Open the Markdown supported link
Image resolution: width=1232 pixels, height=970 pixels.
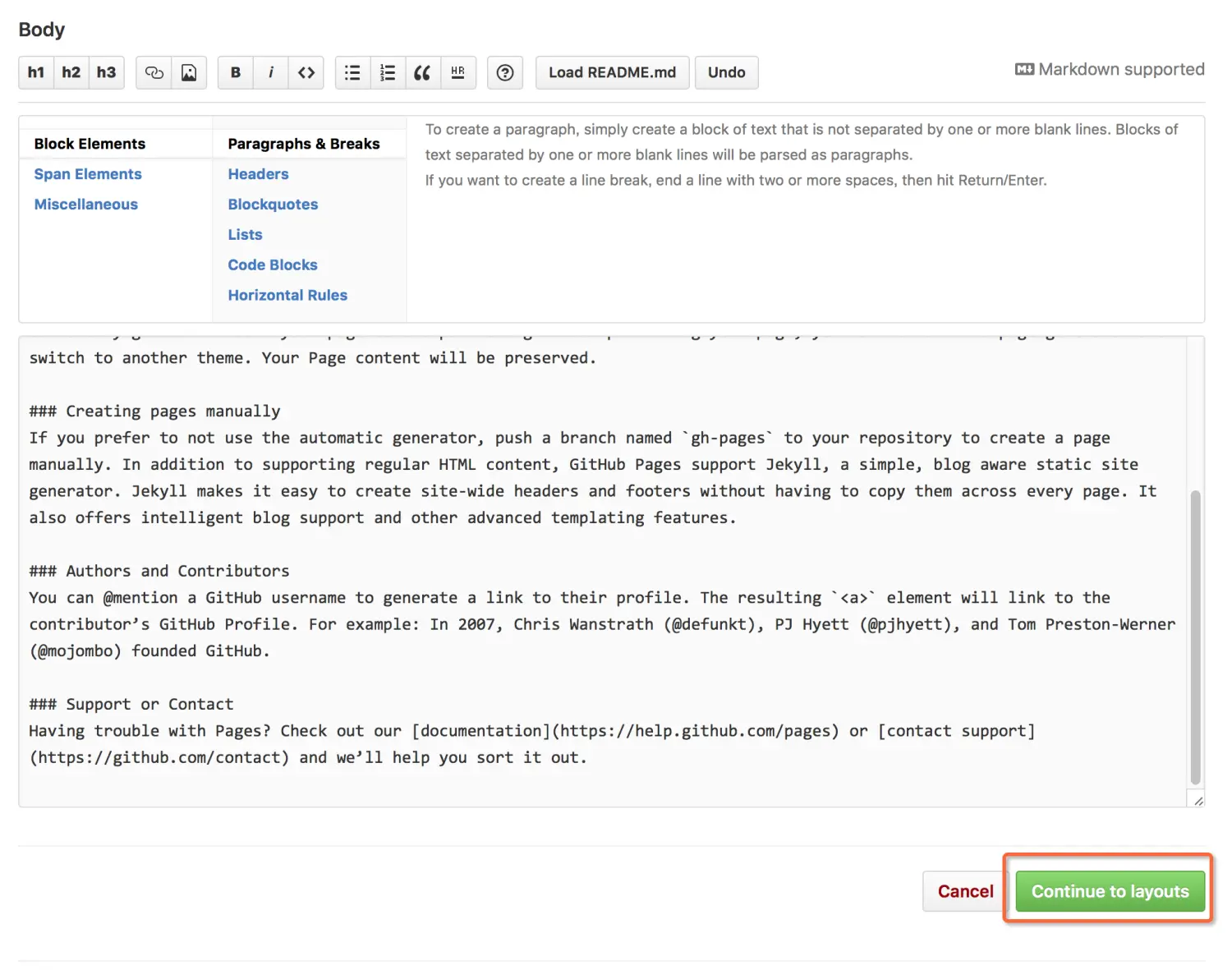(x=1110, y=70)
